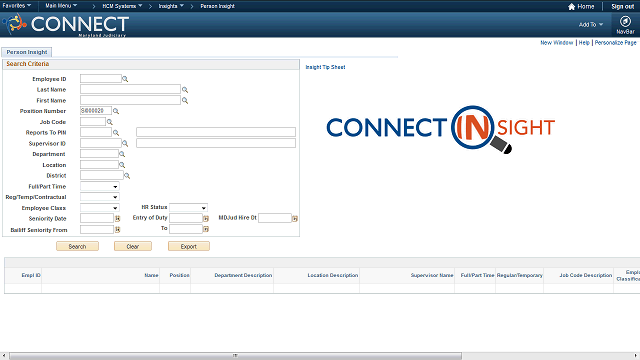Click the horizontal scrollbar thumb

235,356
